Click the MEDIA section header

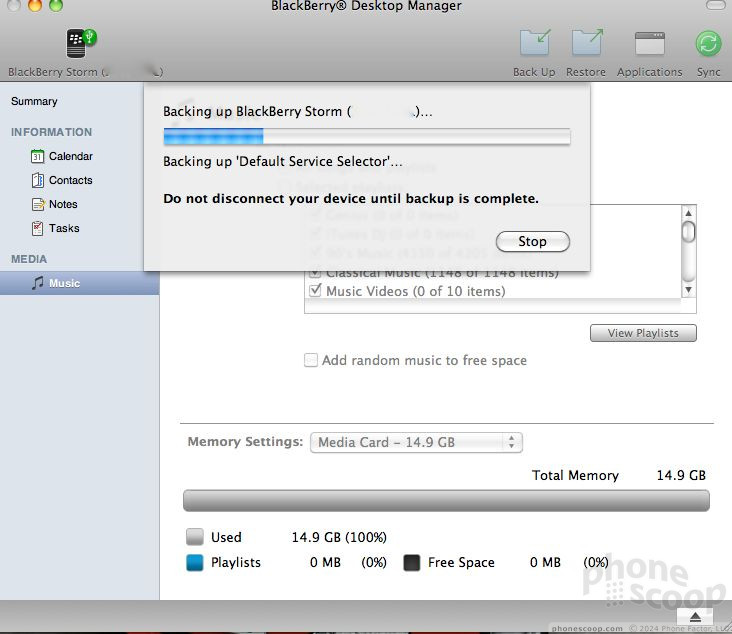(x=29, y=259)
